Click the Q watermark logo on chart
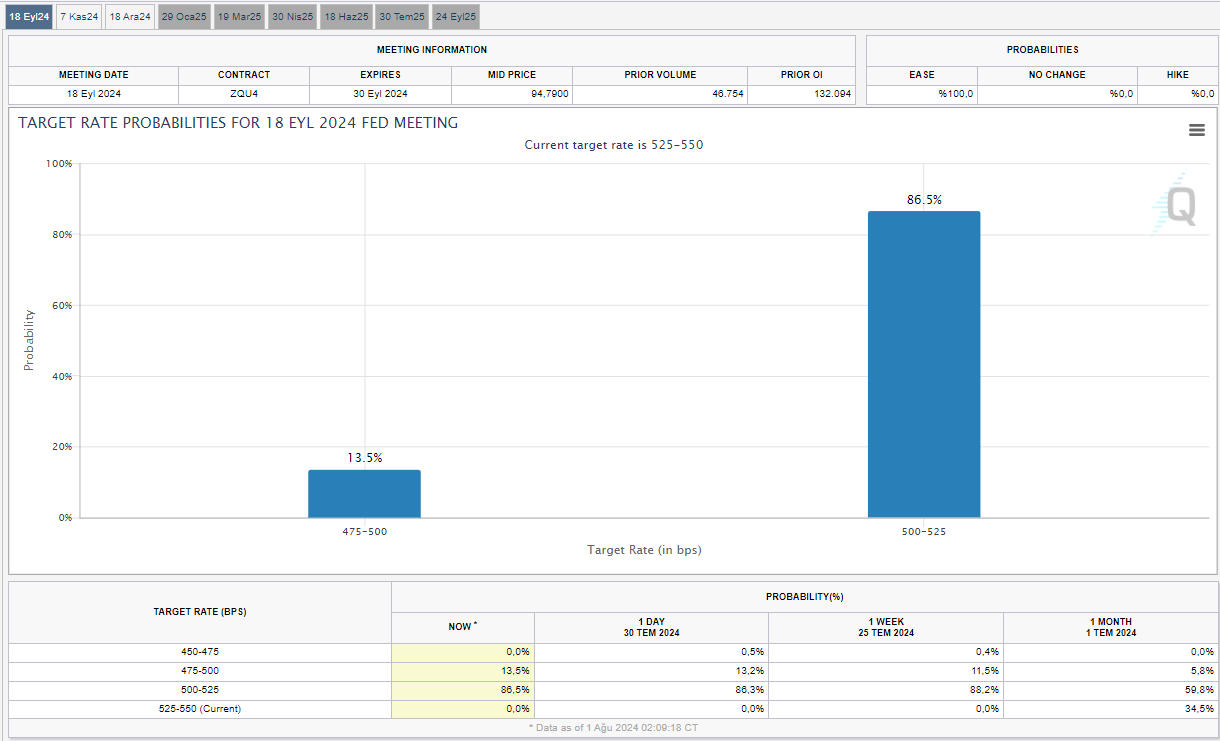Viewport: 1220px width, 741px height. point(1177,206)
